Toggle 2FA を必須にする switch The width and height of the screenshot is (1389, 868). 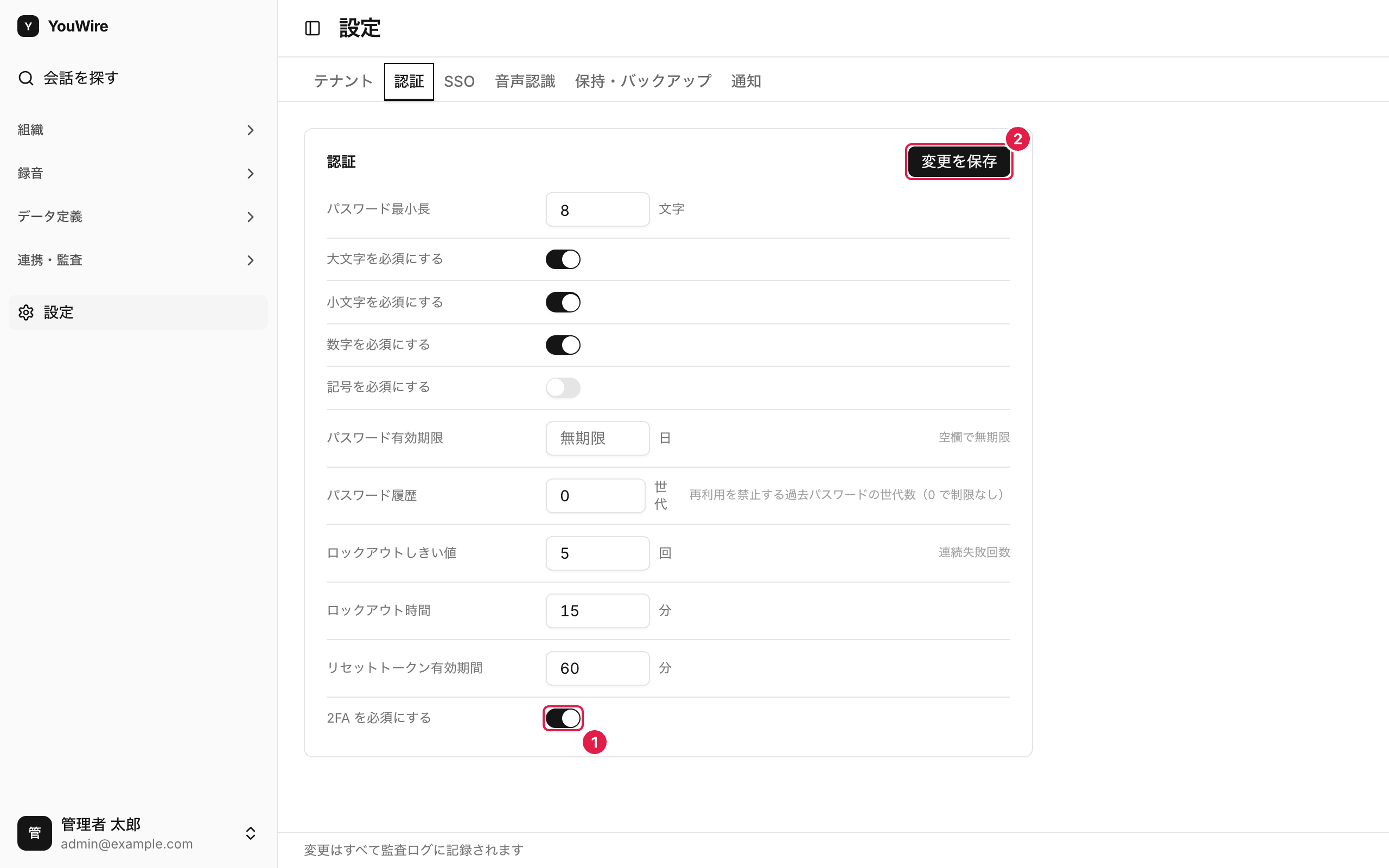(563, 718)
